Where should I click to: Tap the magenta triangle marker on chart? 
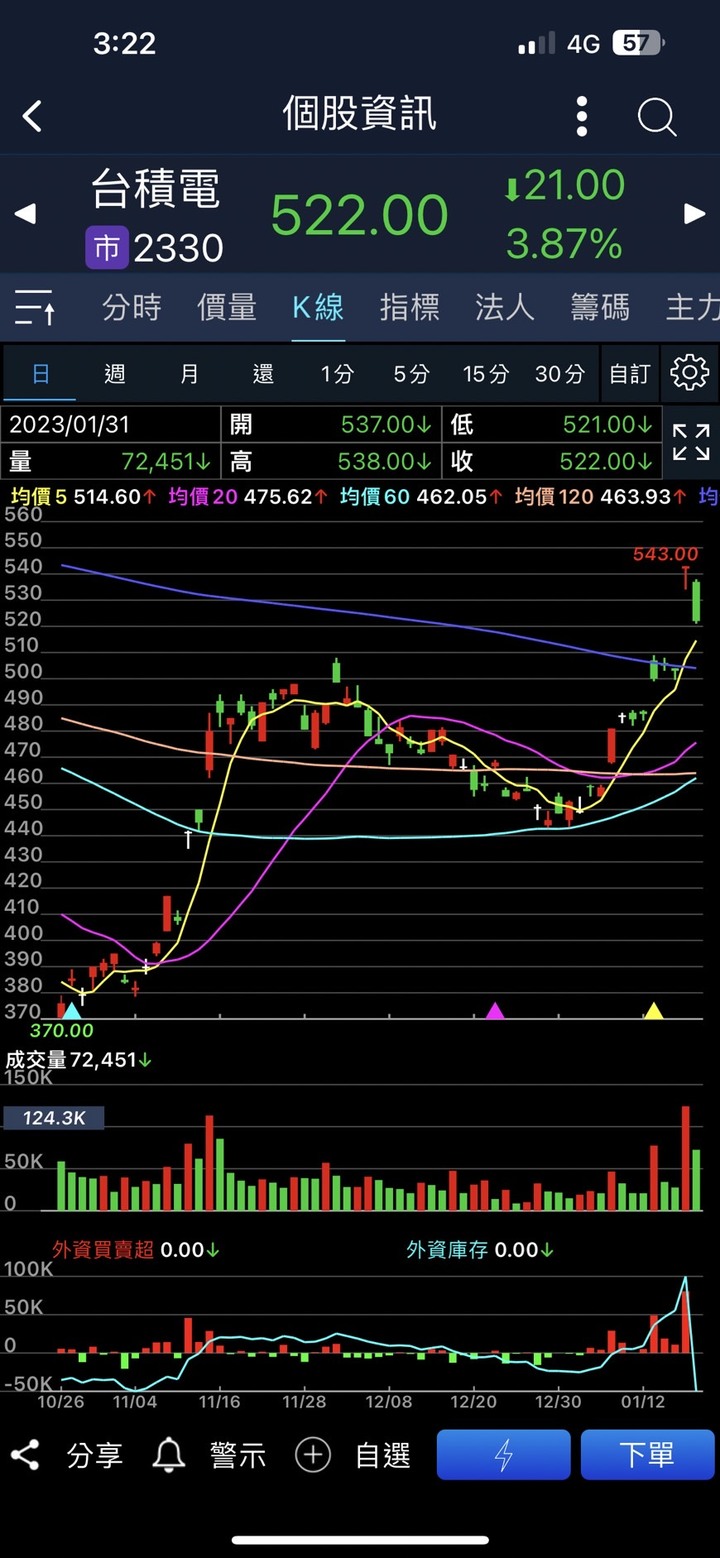pyautogui.click(x=495, y=1010)
